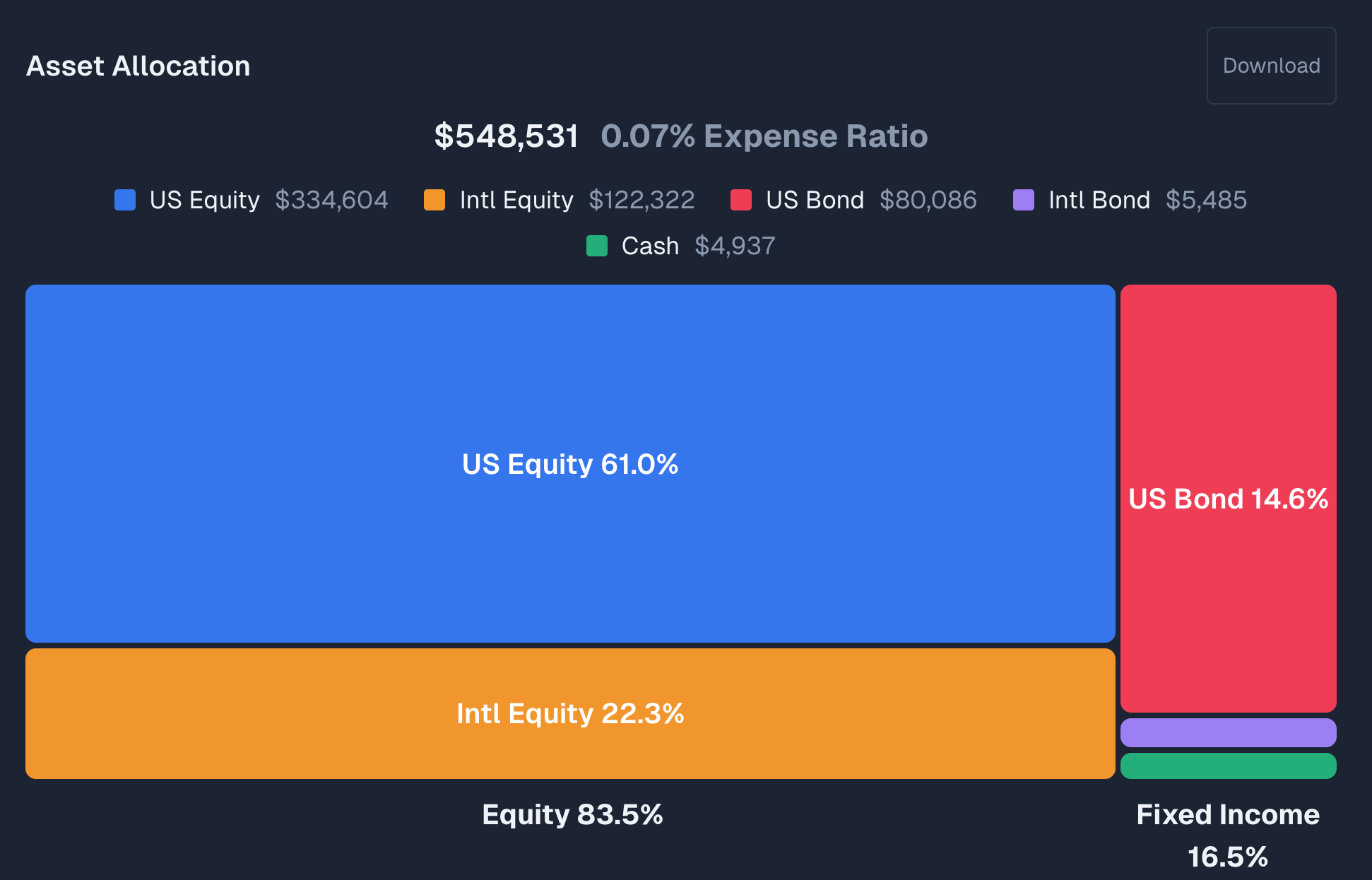Viewport: 1372px width, 880px height.
Task: Click the purple Intl Bond legend swatch
Action: pos(1022,201)
